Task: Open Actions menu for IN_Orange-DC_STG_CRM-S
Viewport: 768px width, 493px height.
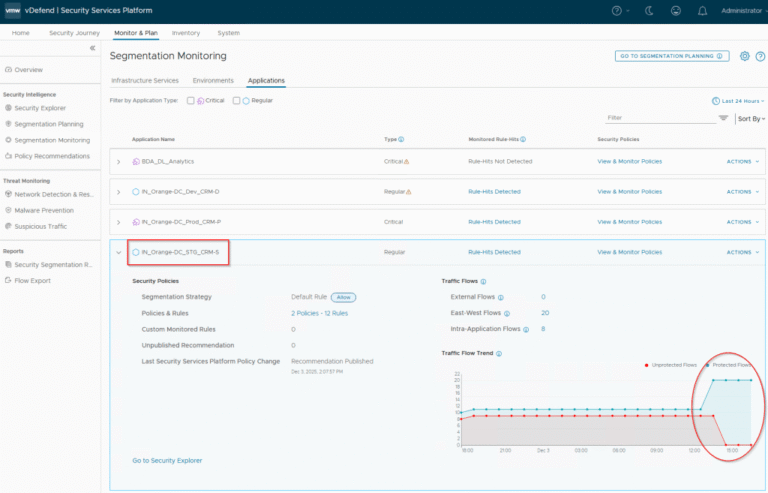Action: pyautogui.click(x=743, y=253)
